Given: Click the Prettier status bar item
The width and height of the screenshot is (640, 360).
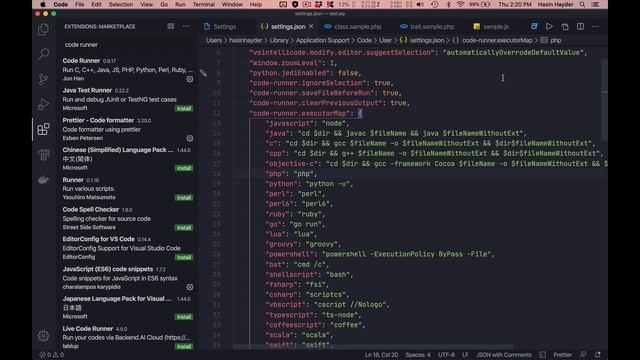Looking at the screenshot, I should [x=562, y=355].
